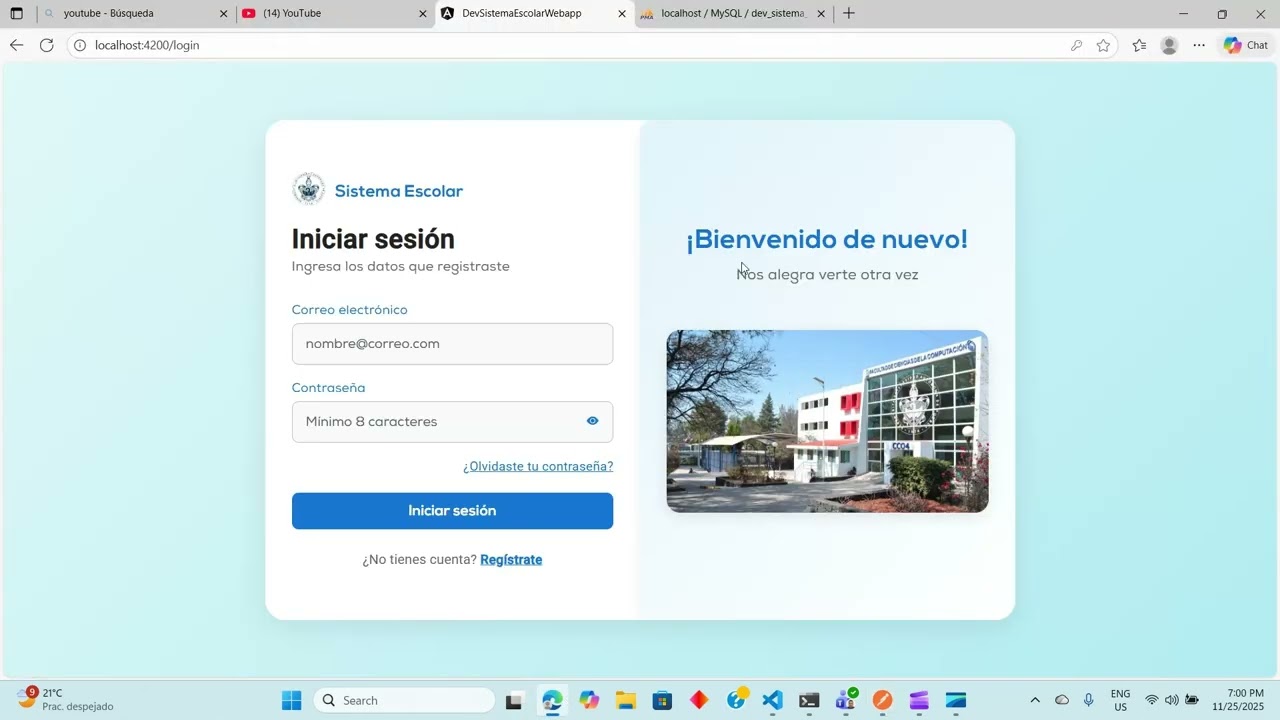The image size is (1280, 720).
Task: Select the DevSistemaEscolarWebapp tab
Action: [x=533, y=14]
